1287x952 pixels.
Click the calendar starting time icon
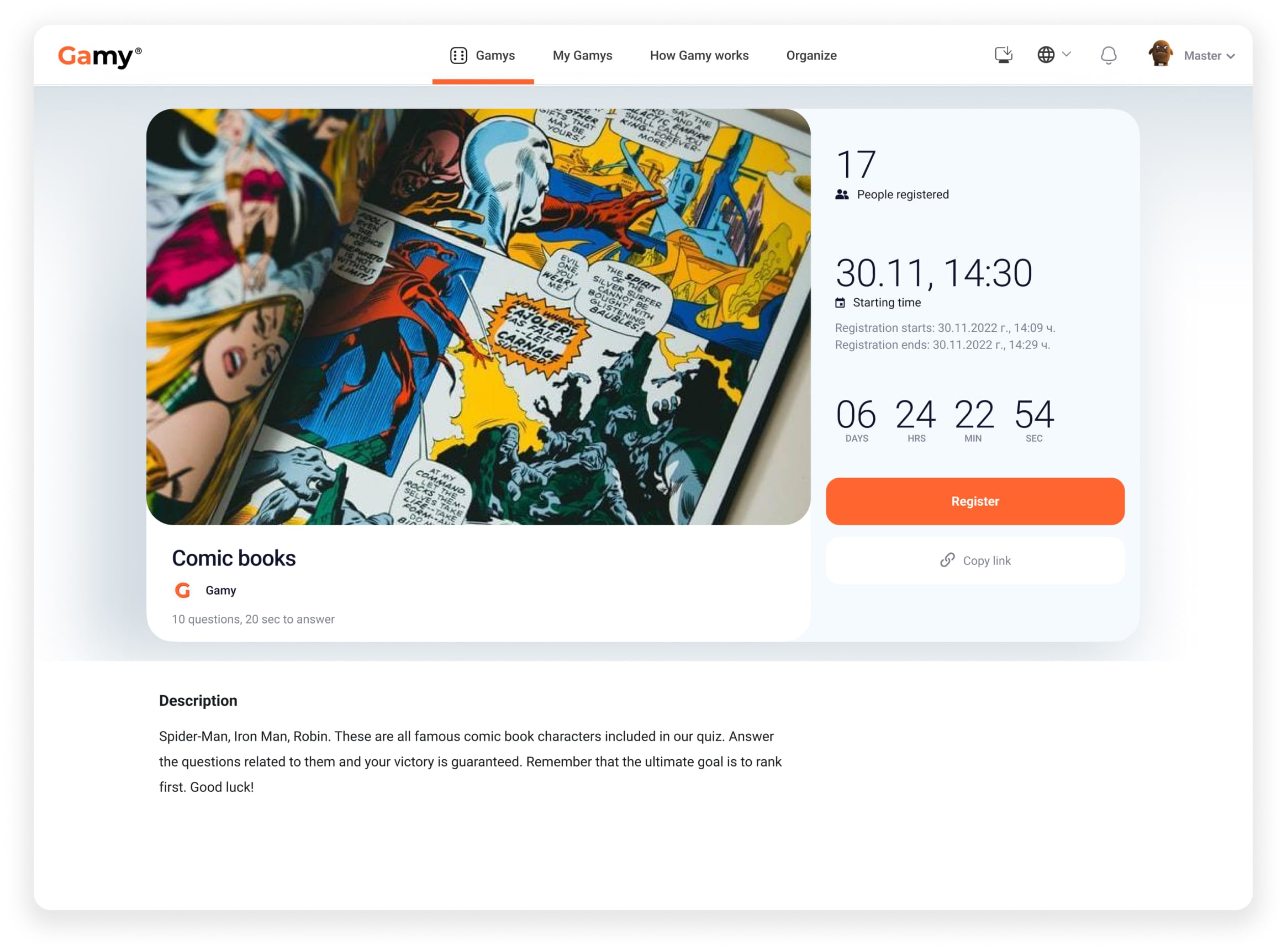click(840, 303)
